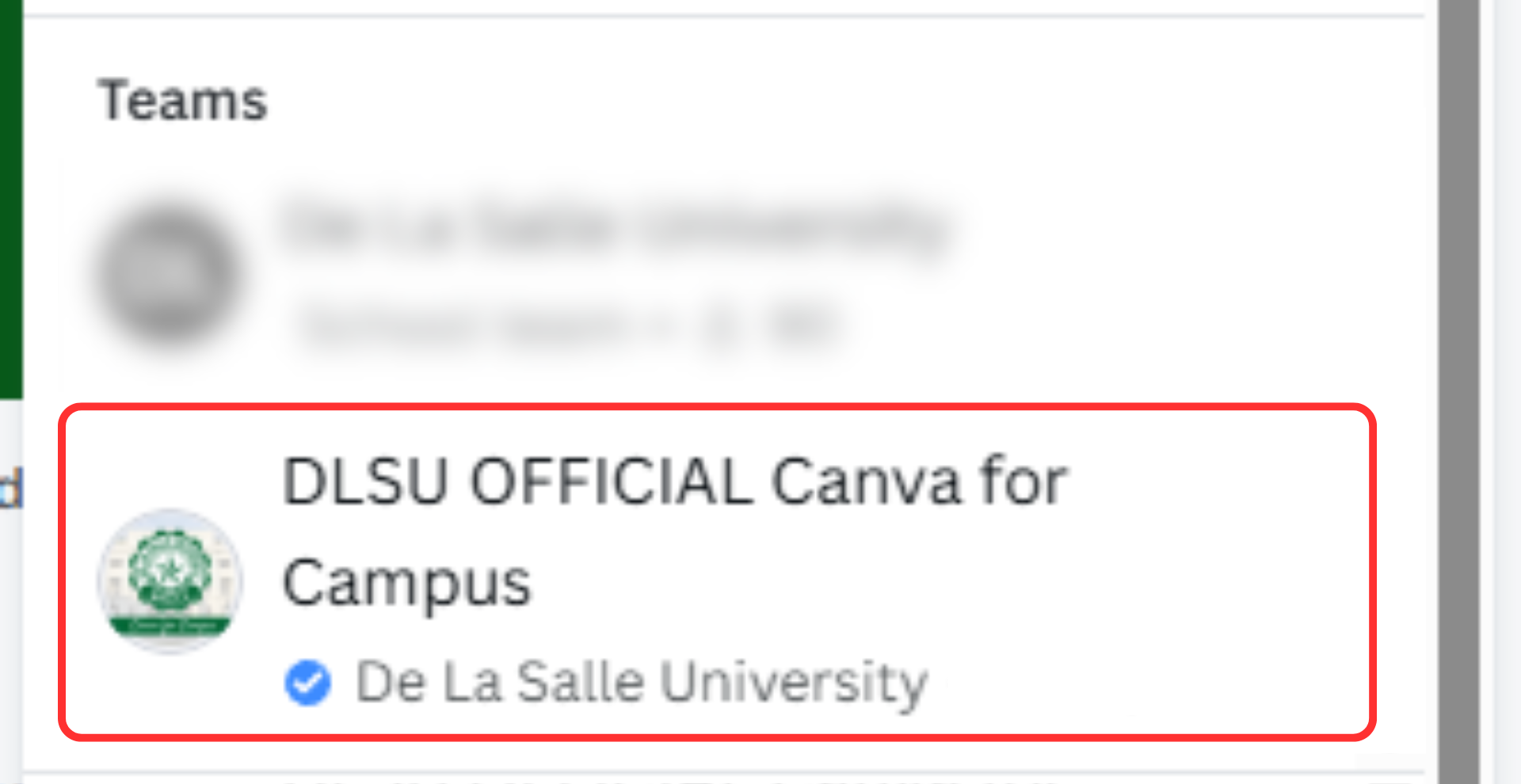Viewport: 1521px width, 784px height.
Task: Click the words DLSU OFFICIAL
Action: [517, 481]
